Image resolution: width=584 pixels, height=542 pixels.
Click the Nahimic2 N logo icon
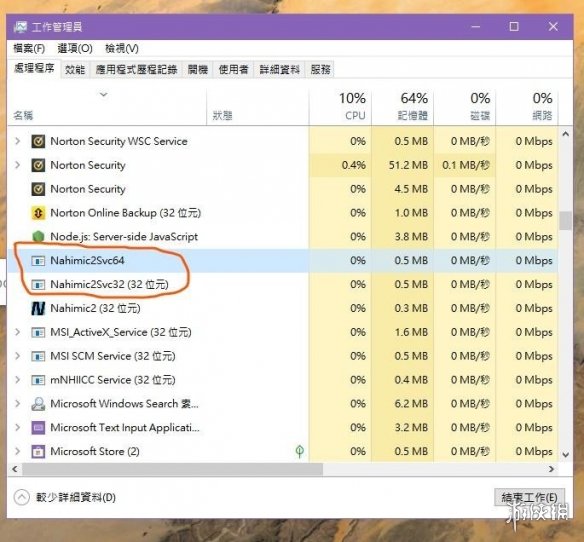tap(38, 308)
